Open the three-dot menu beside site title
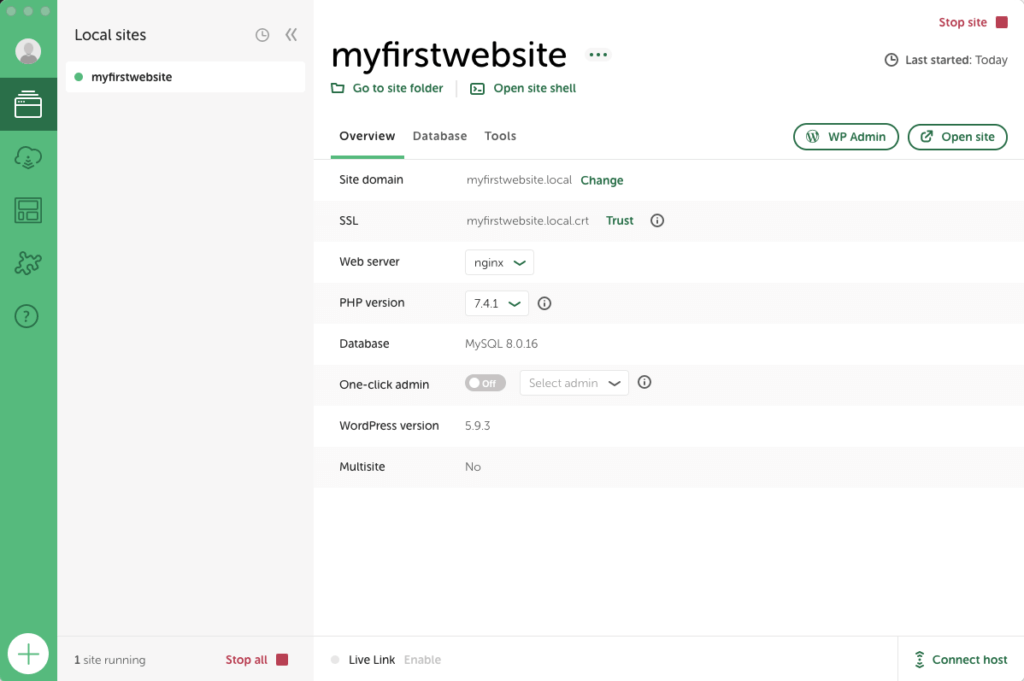1024x681 pixels. [x=598, y=55]
